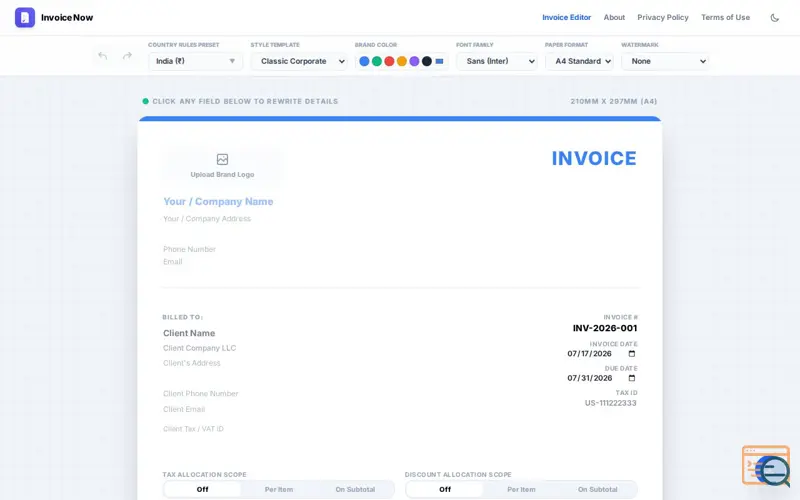Set Tax Allocation Scope to On Subtotal

point(355,489)
